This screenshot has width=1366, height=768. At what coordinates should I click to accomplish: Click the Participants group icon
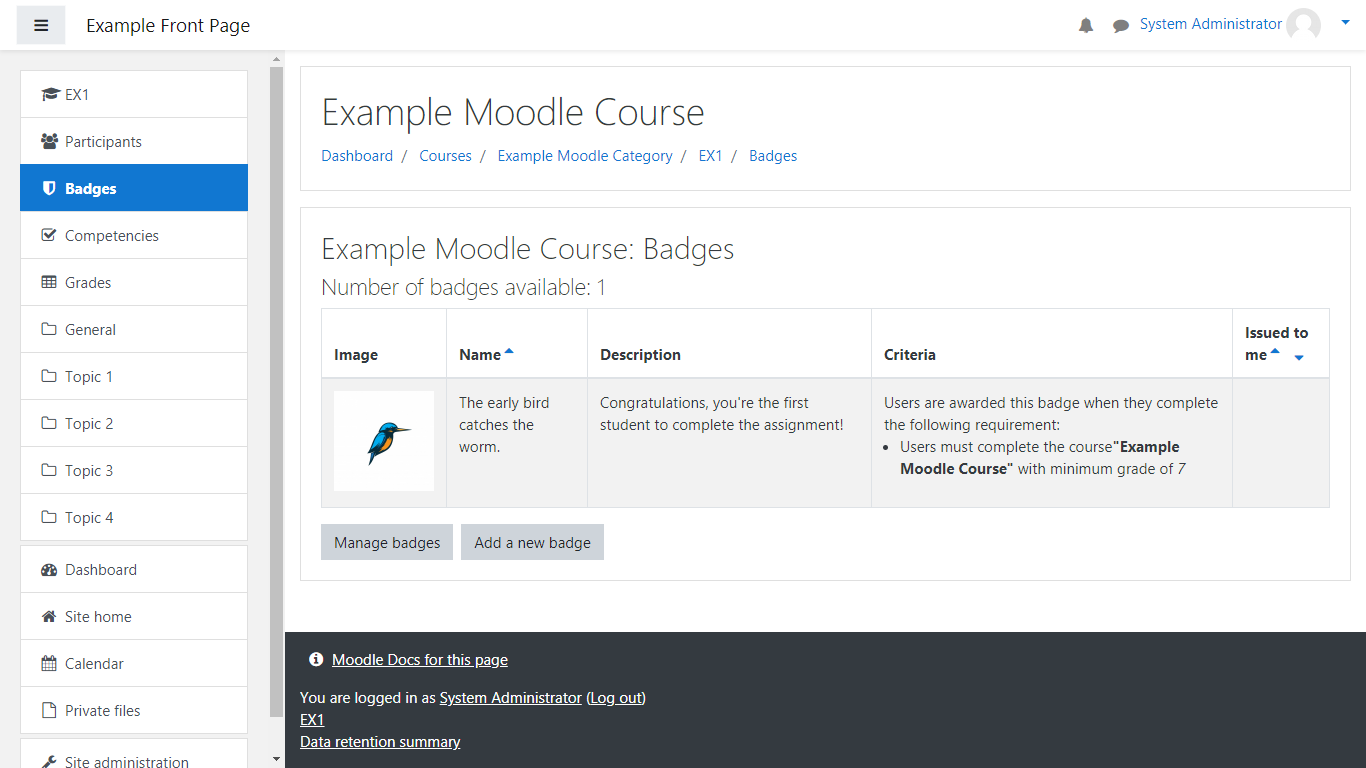(49, 142)
